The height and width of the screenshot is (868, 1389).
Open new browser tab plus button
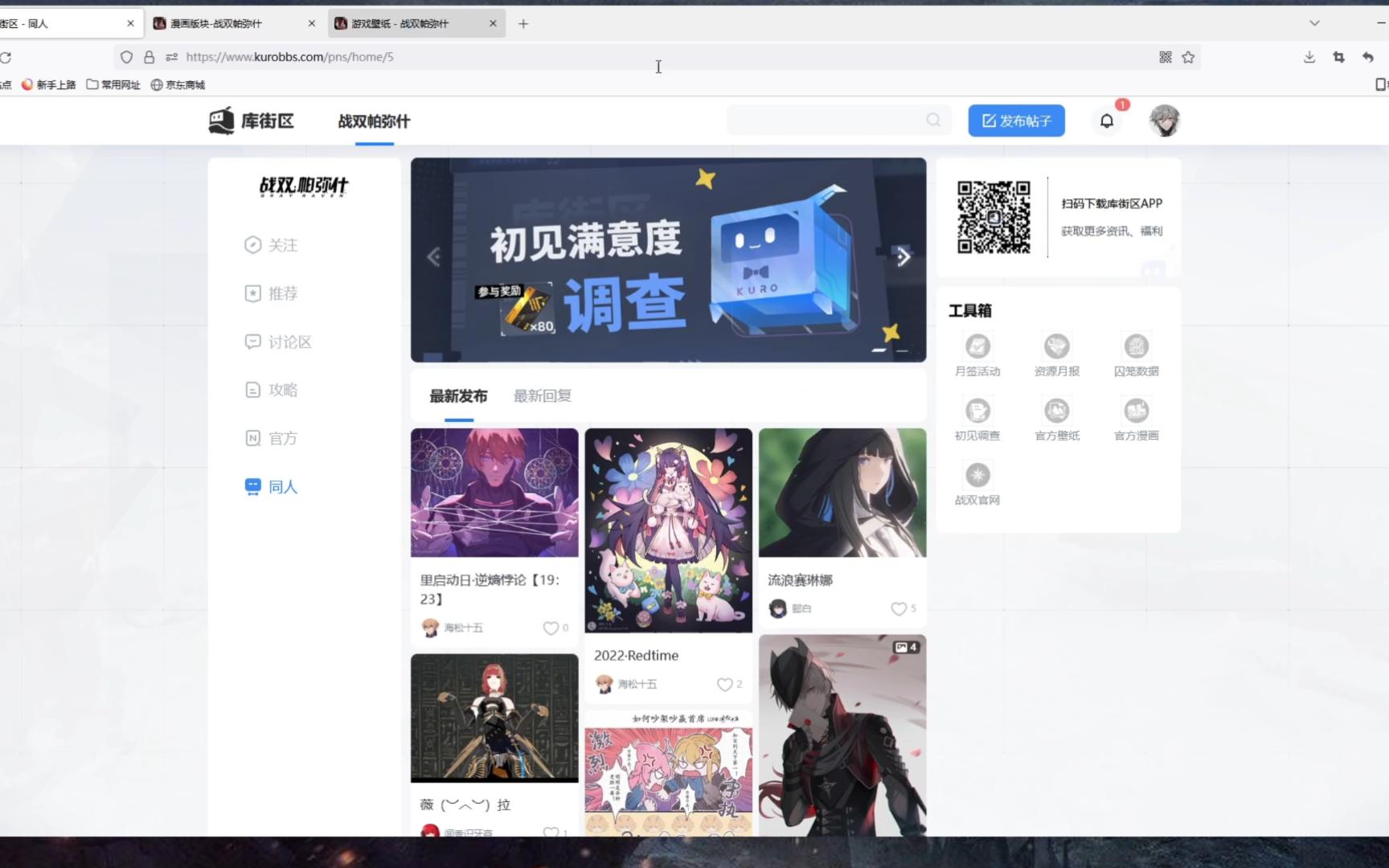tap(523, 23)
